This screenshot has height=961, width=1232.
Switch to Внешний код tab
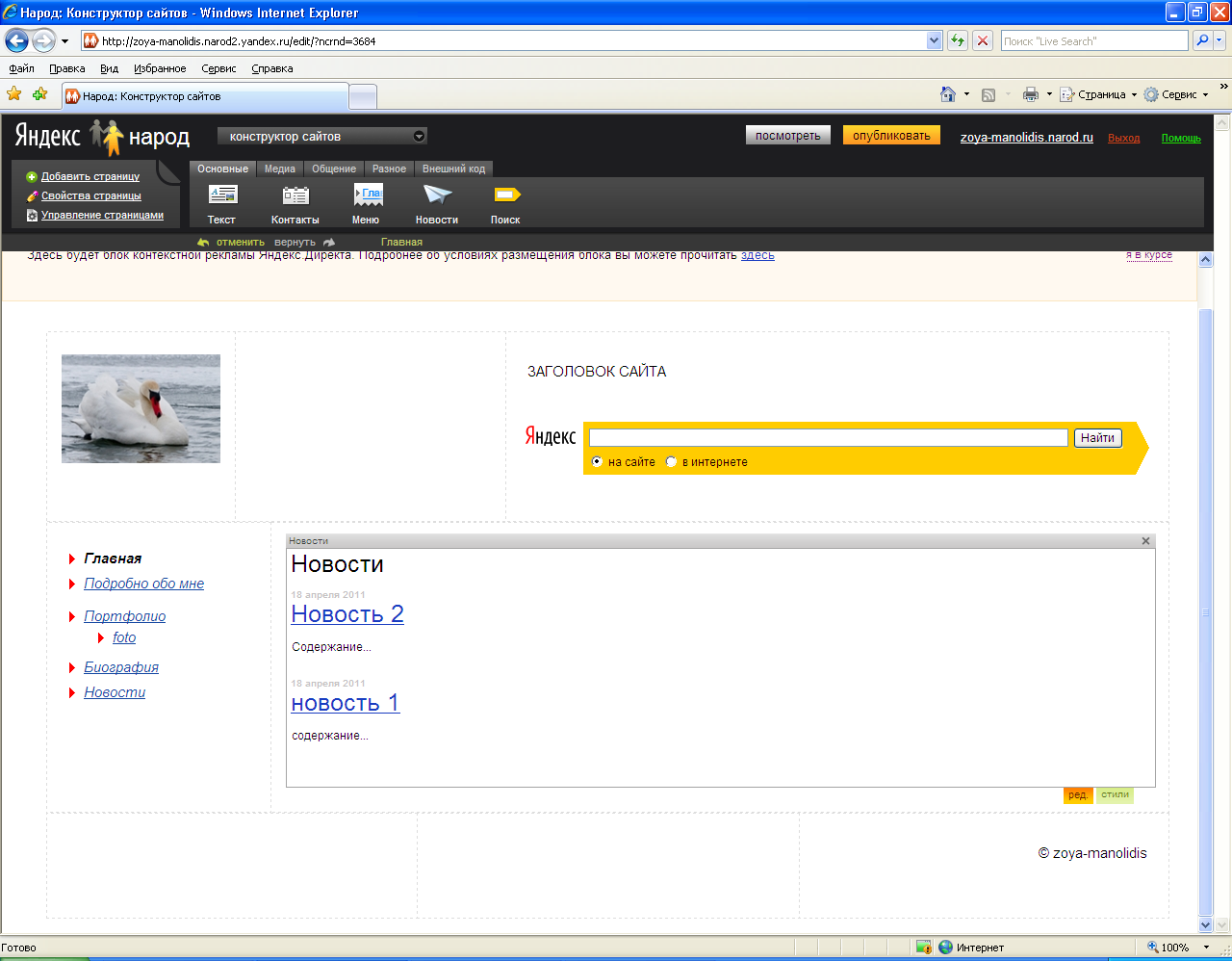pos(453,169)
